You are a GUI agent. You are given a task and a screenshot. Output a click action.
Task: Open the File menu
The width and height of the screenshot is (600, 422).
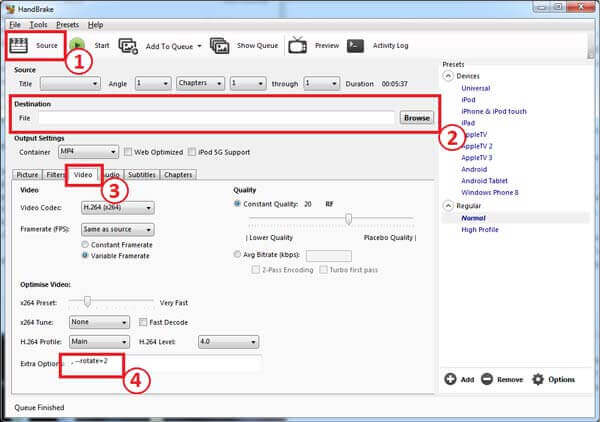15,25
